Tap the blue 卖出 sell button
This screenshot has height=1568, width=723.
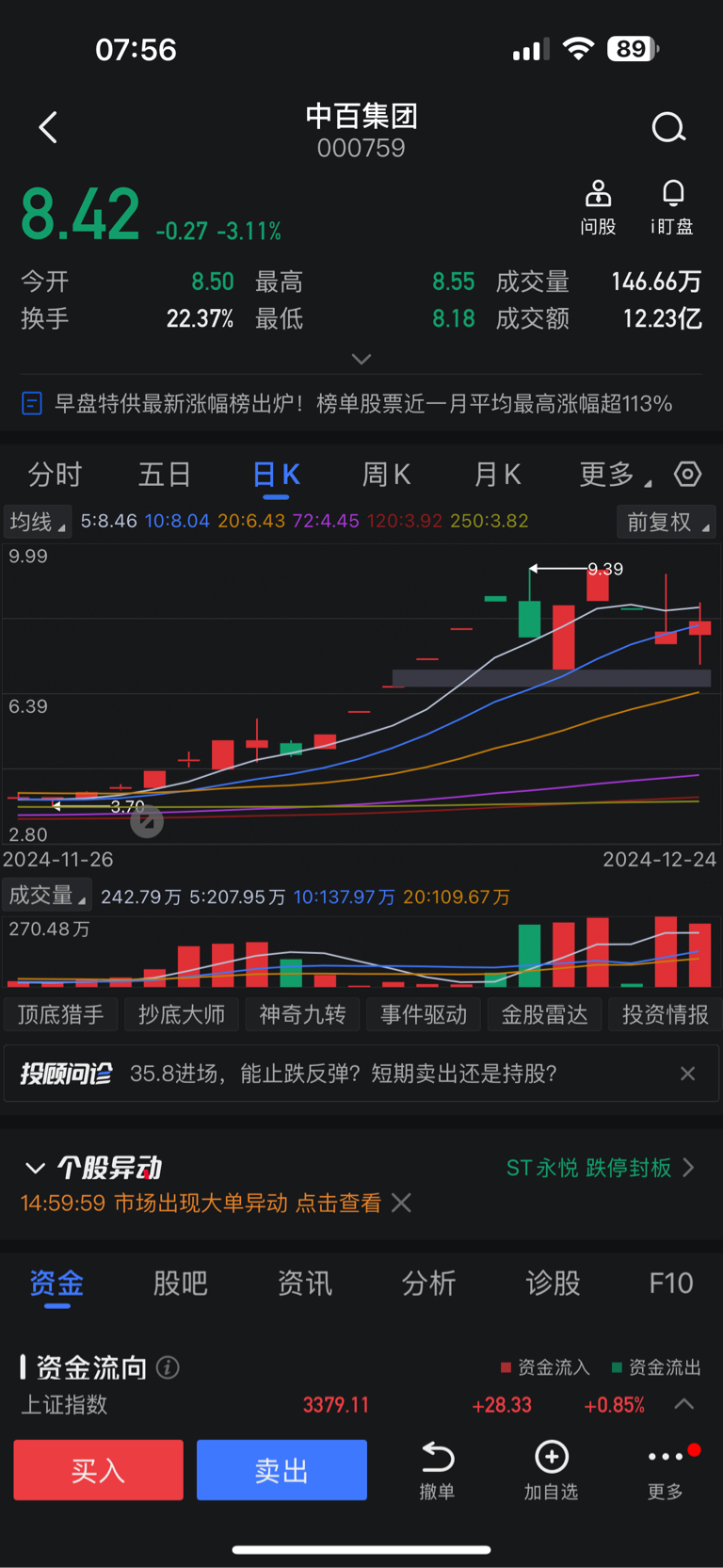tap(281, 1469)
